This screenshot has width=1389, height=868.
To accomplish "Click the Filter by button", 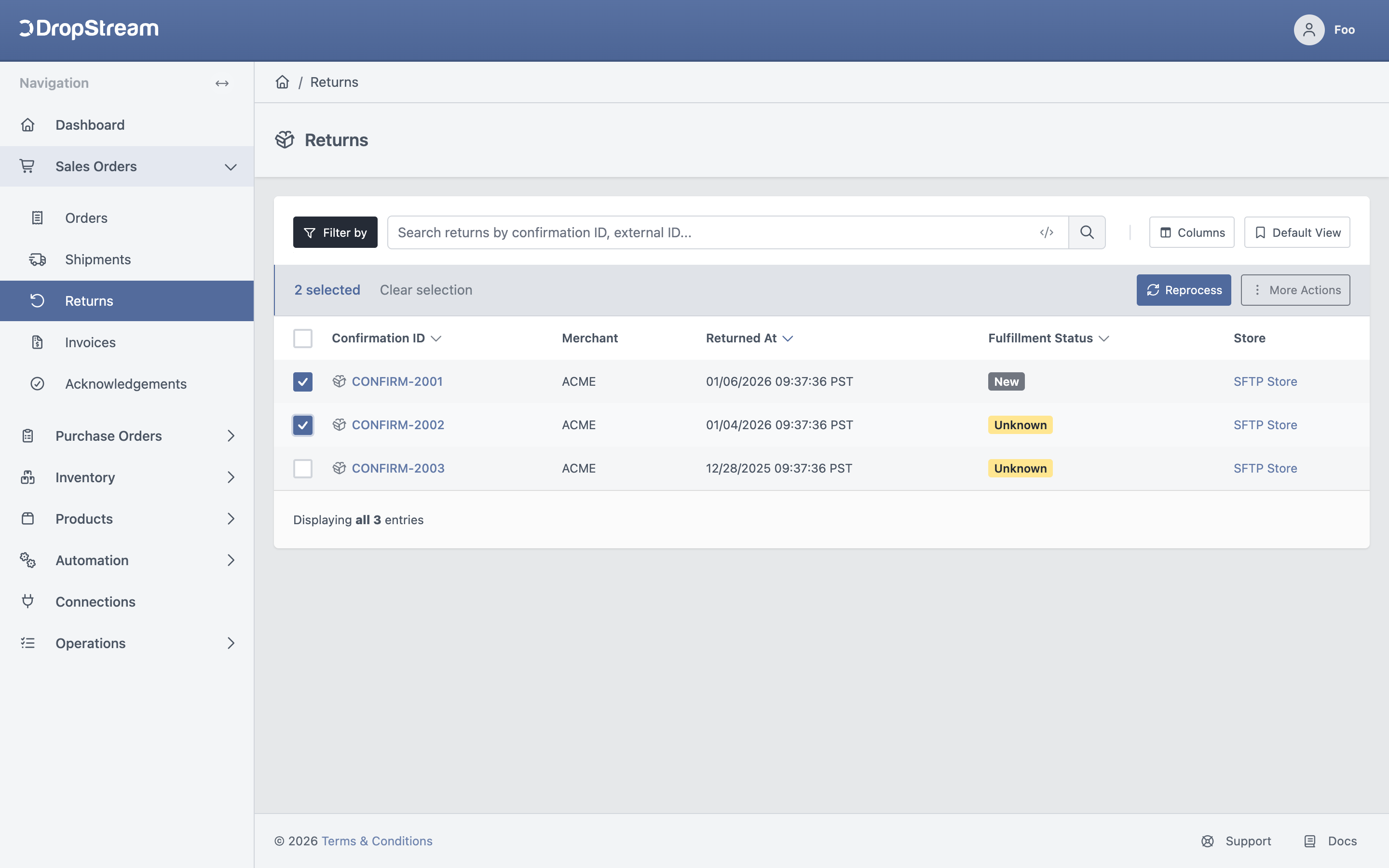I will pyautogui.click(x=335, y=232).
